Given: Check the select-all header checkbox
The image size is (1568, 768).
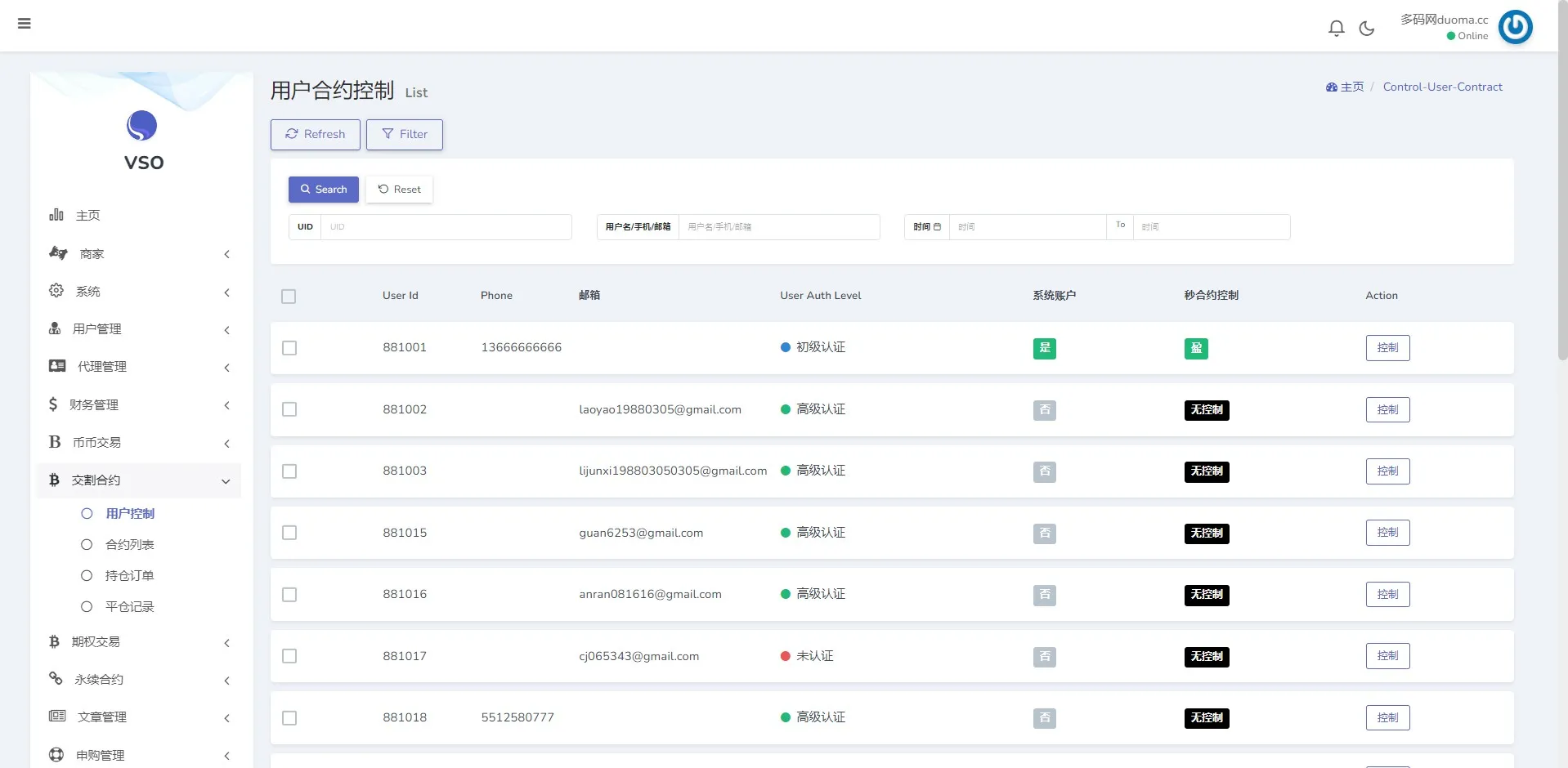Looking at the screenshot, I should (289, 297).
